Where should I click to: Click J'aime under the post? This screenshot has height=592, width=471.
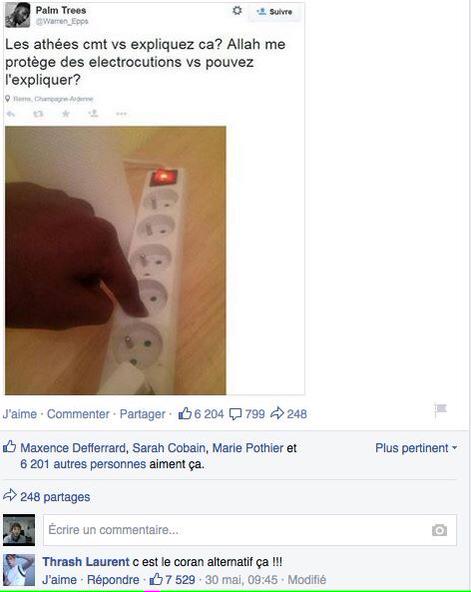(x=20, y=414)
